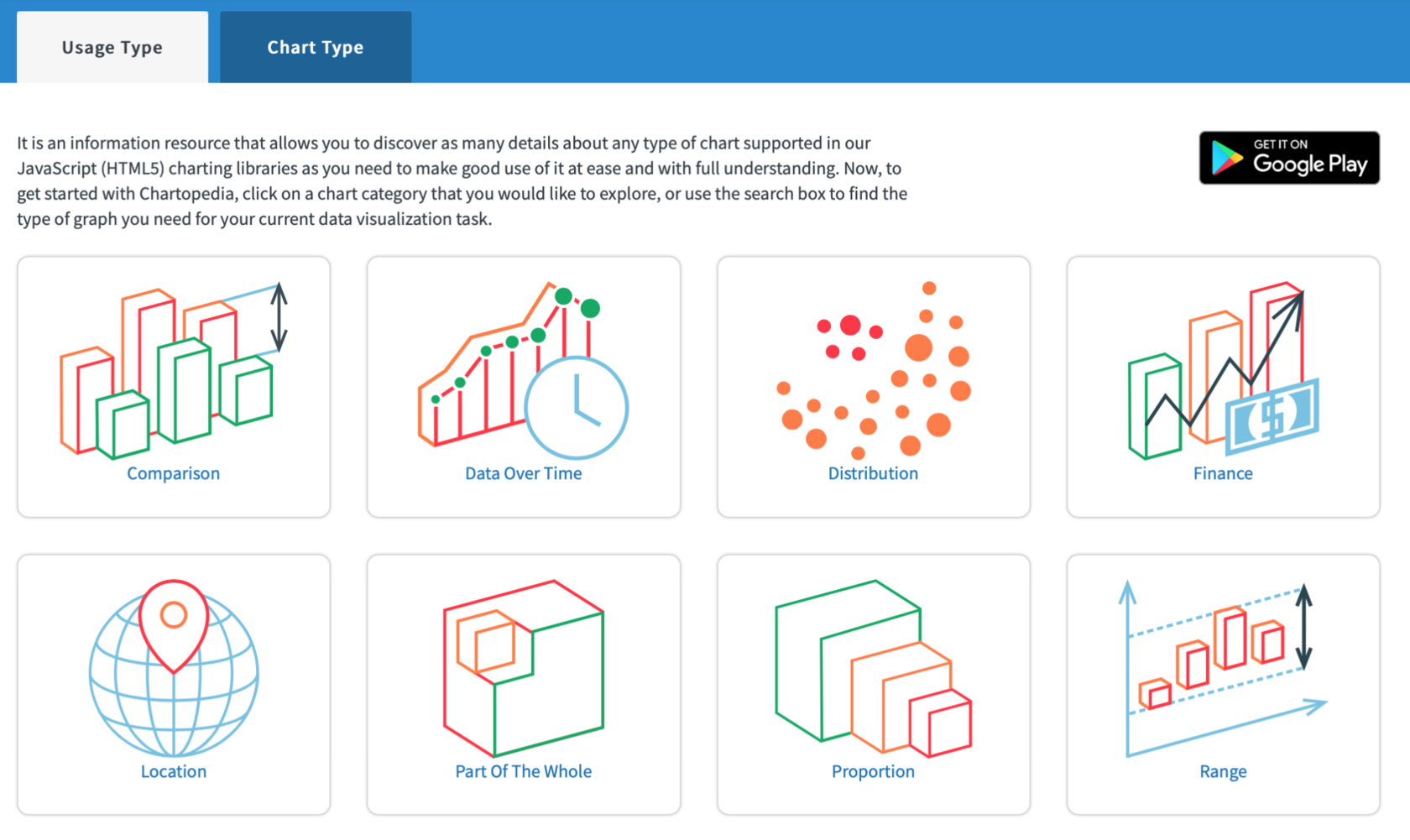Click the Distribution scatter dots icon
The height and width of the screenshot is (840, 1410).
click(x=873, y=369)
